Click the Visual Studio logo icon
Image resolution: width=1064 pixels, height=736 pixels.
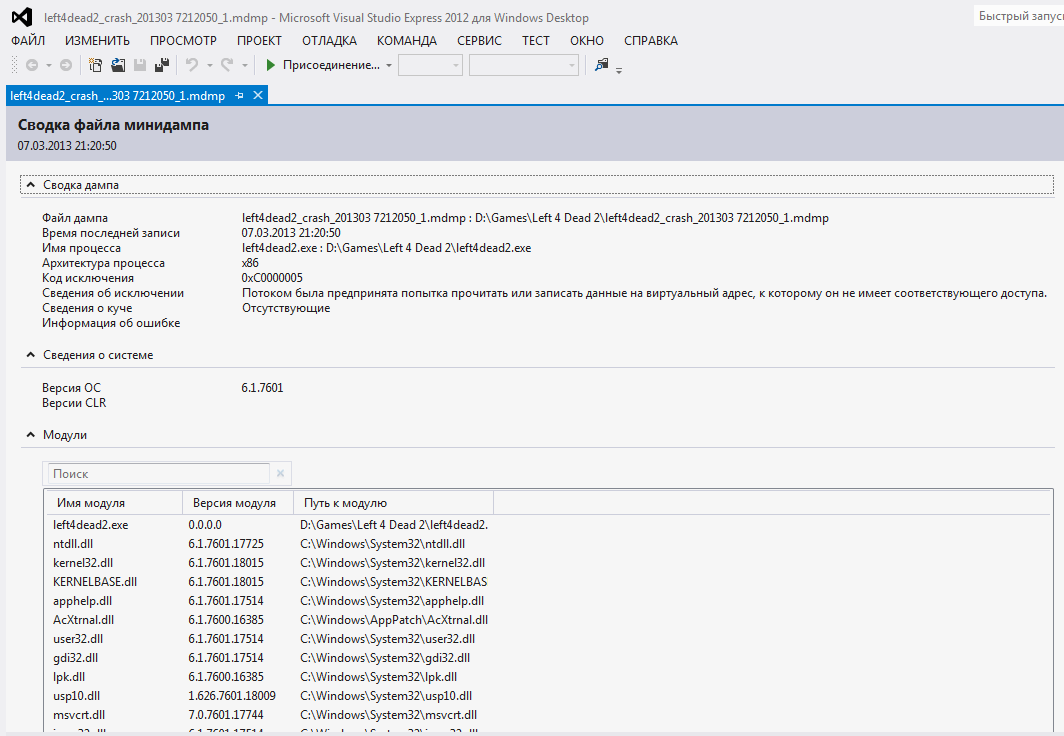pos(22,18)
